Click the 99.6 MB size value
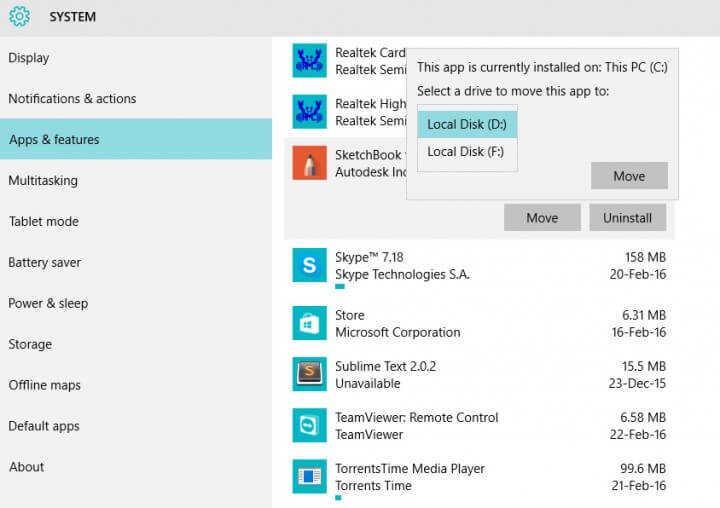This screenshot has height=508, width=720. click(x=643, y=468)
